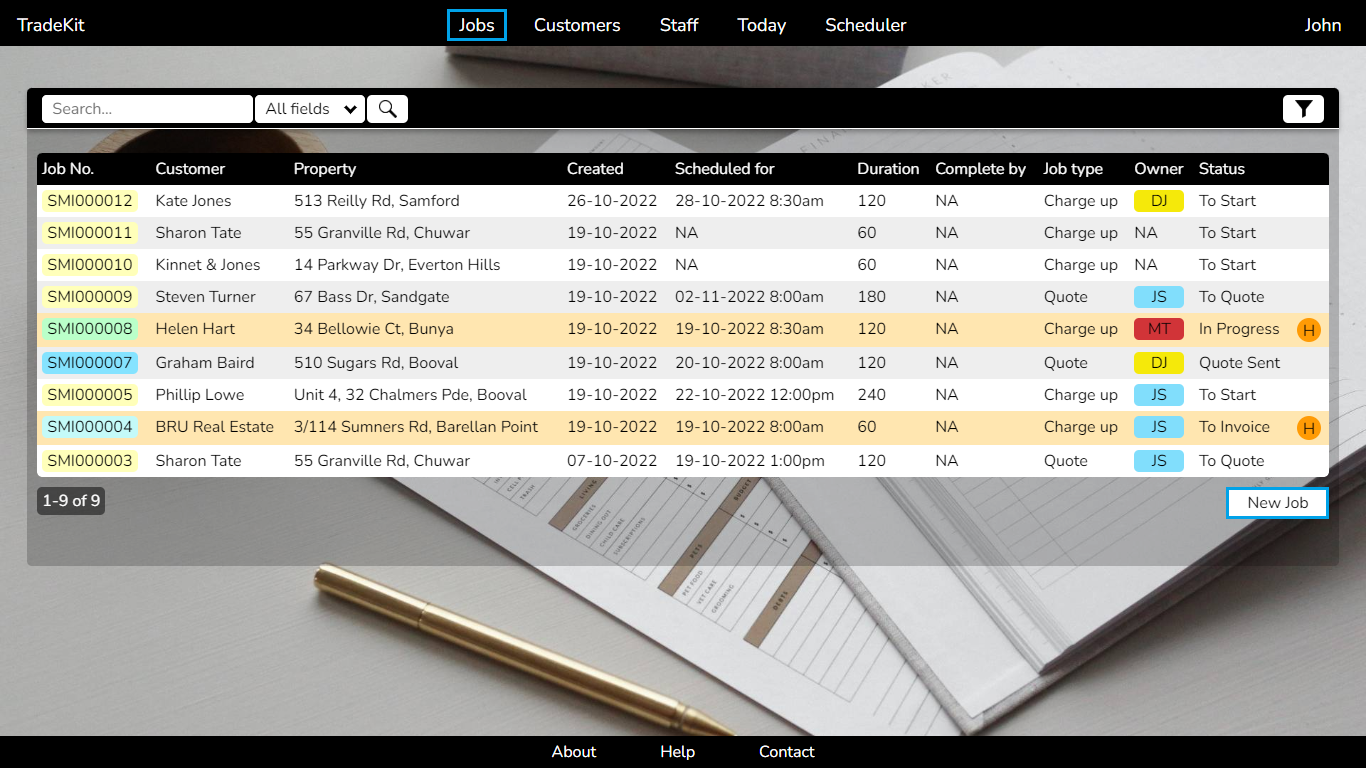This screenshot has width=1366, height=768.
Task: Sort by the Status column header
Action: click(1222, 169)
